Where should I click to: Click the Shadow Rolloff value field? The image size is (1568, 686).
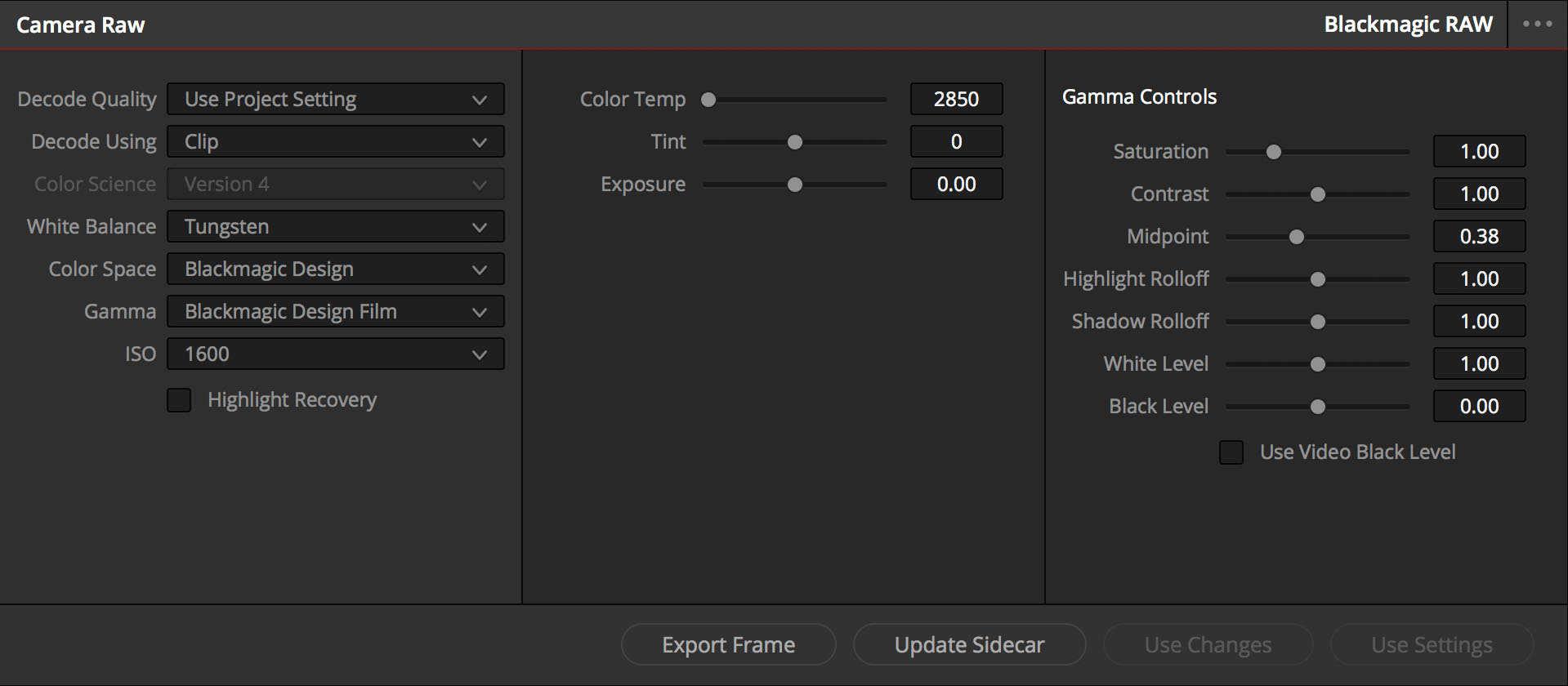(1480, 322)
